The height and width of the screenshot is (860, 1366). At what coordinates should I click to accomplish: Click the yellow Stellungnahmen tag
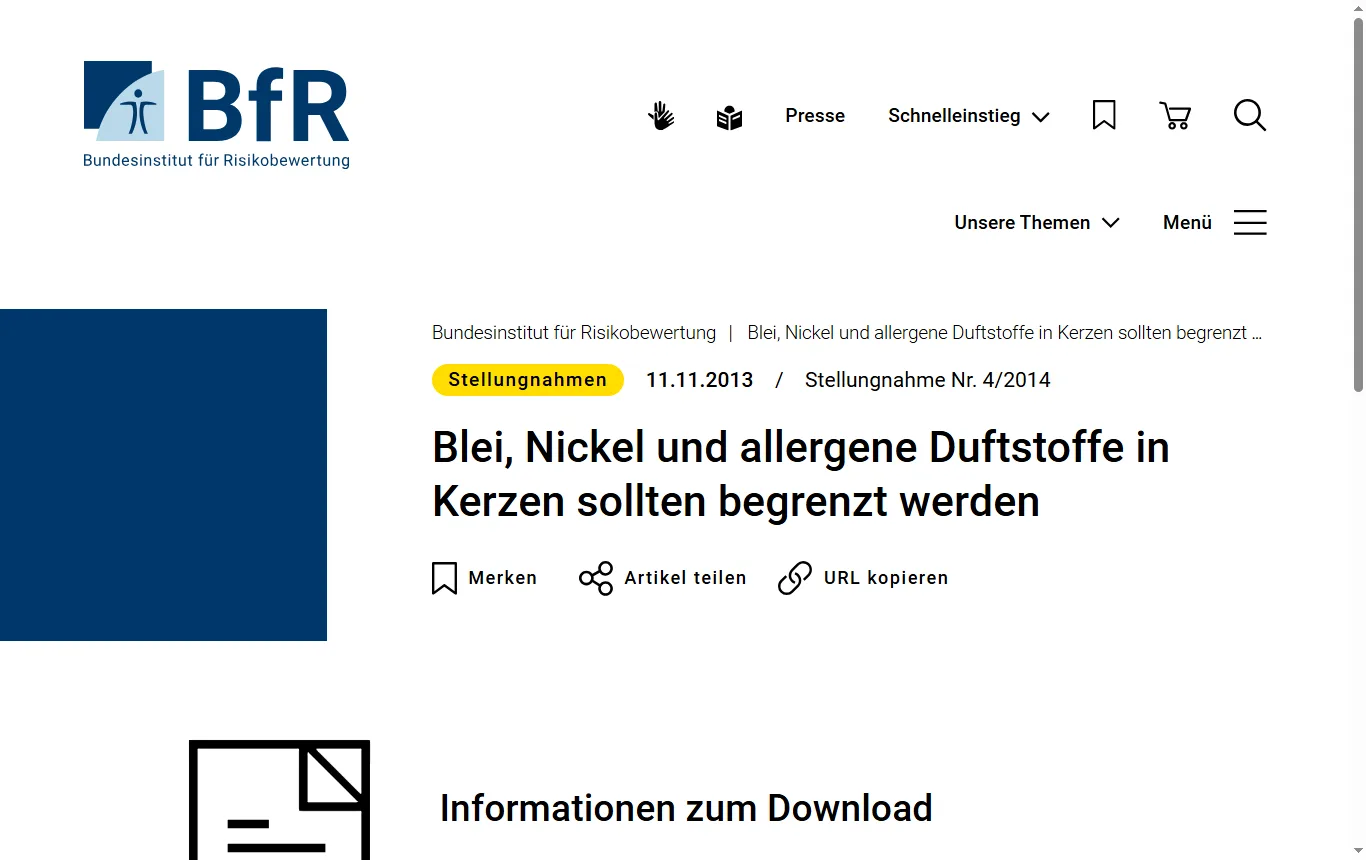[528, 380]
